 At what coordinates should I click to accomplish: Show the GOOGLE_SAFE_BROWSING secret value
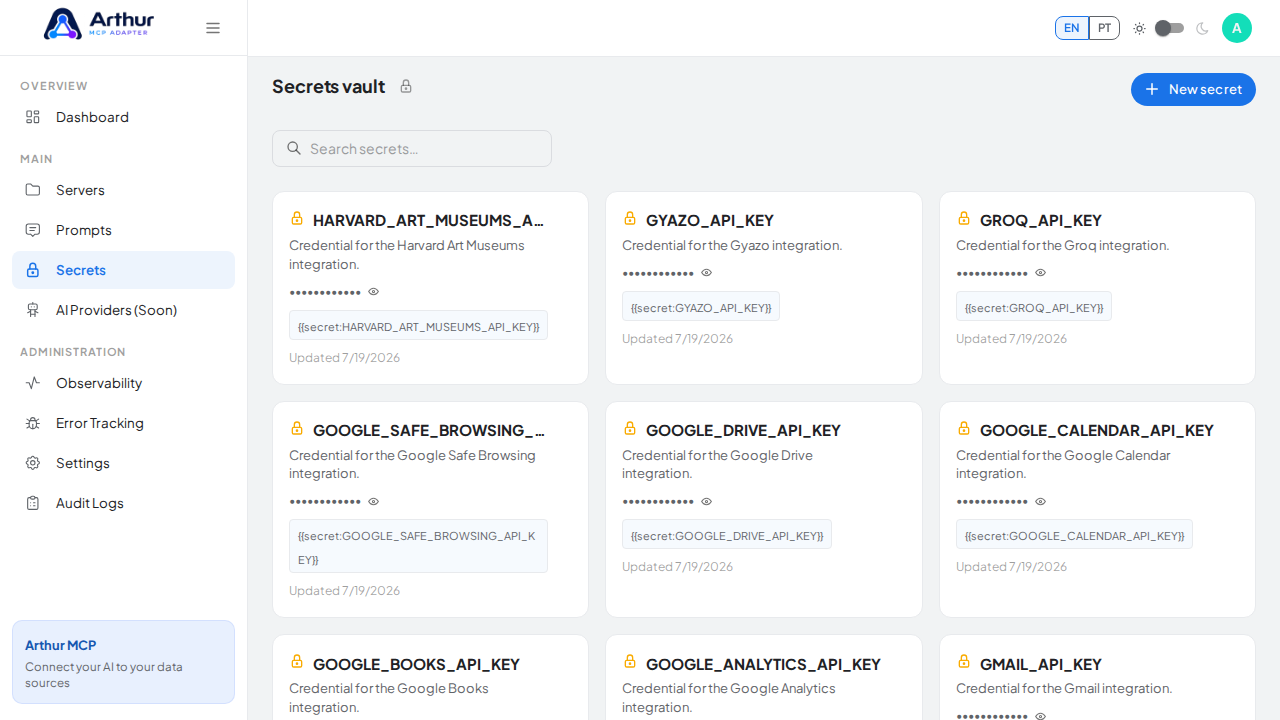(x=374, y=502)
